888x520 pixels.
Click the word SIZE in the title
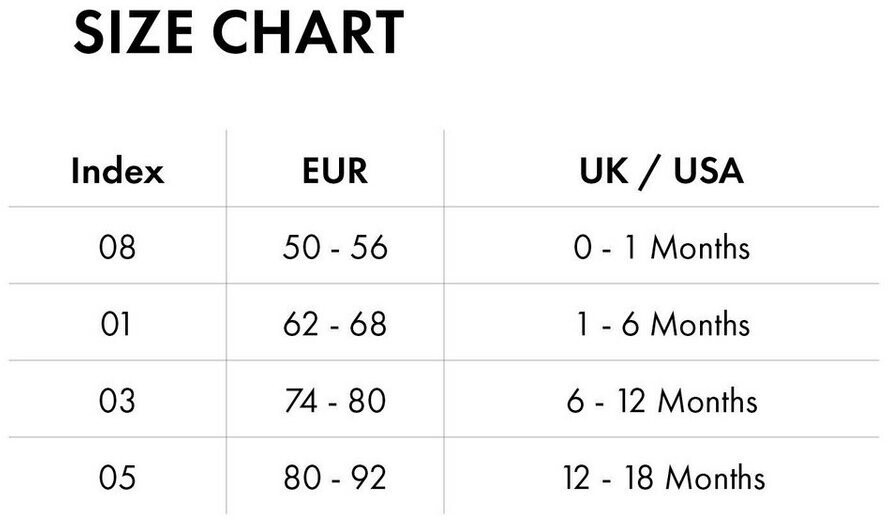(x=136, y=33)
